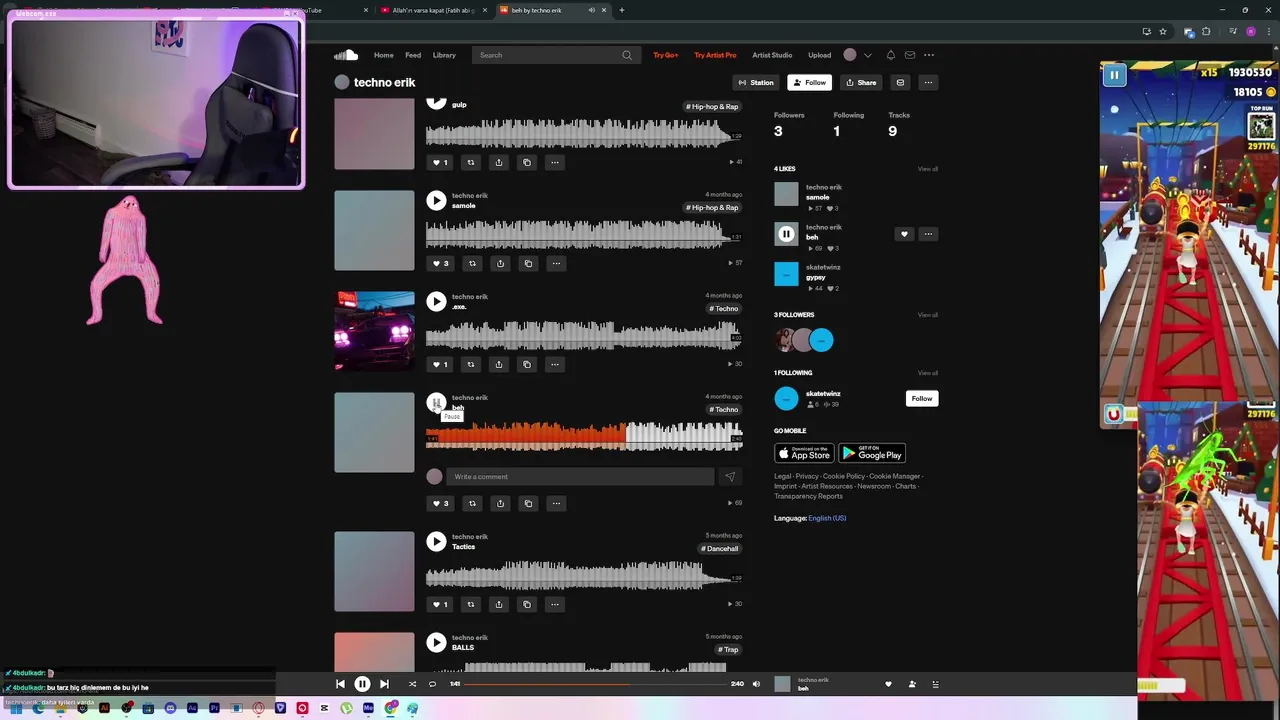Adjust the player bar progress timeline

click(596, 684)
